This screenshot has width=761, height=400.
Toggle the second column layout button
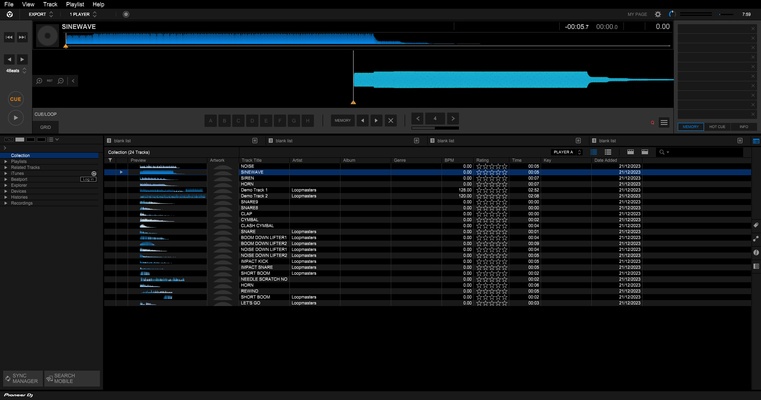pos(645,152)
